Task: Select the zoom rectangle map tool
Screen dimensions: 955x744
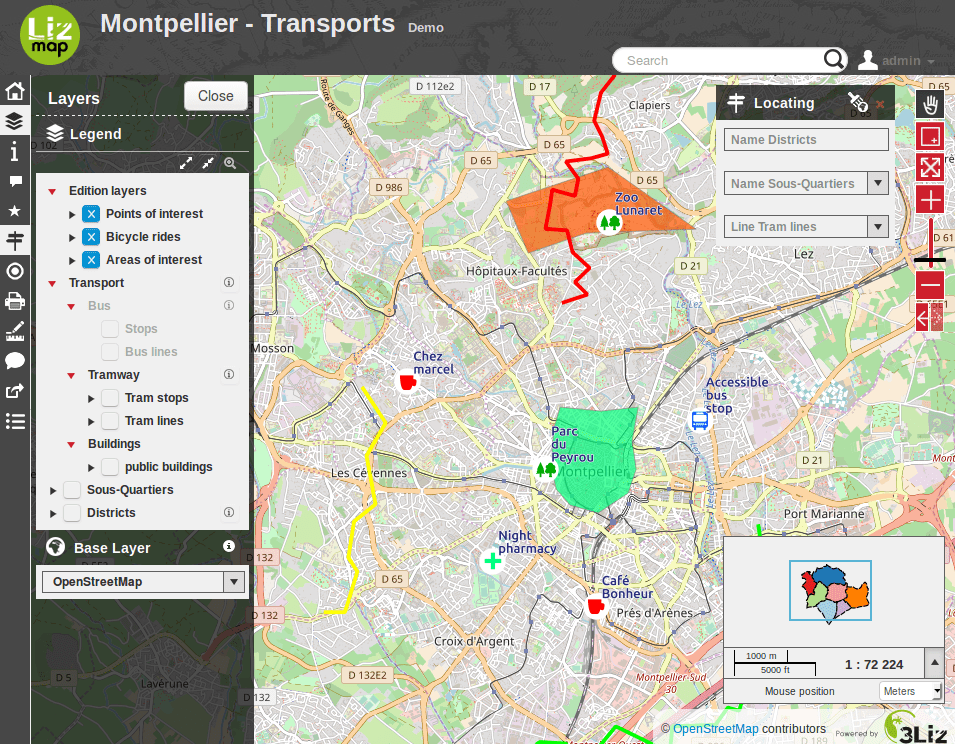Action: pyautogui.click(x=930, y=136)
